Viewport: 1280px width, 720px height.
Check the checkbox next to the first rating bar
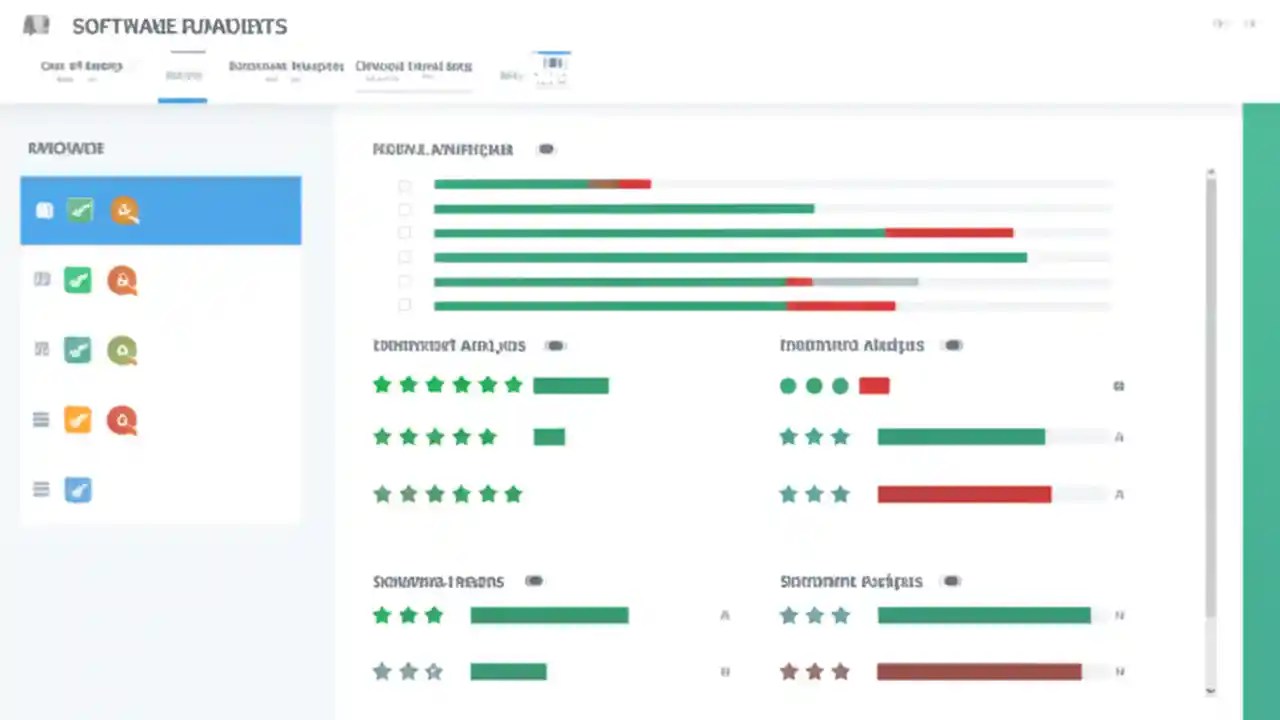(x=404, y=185)
